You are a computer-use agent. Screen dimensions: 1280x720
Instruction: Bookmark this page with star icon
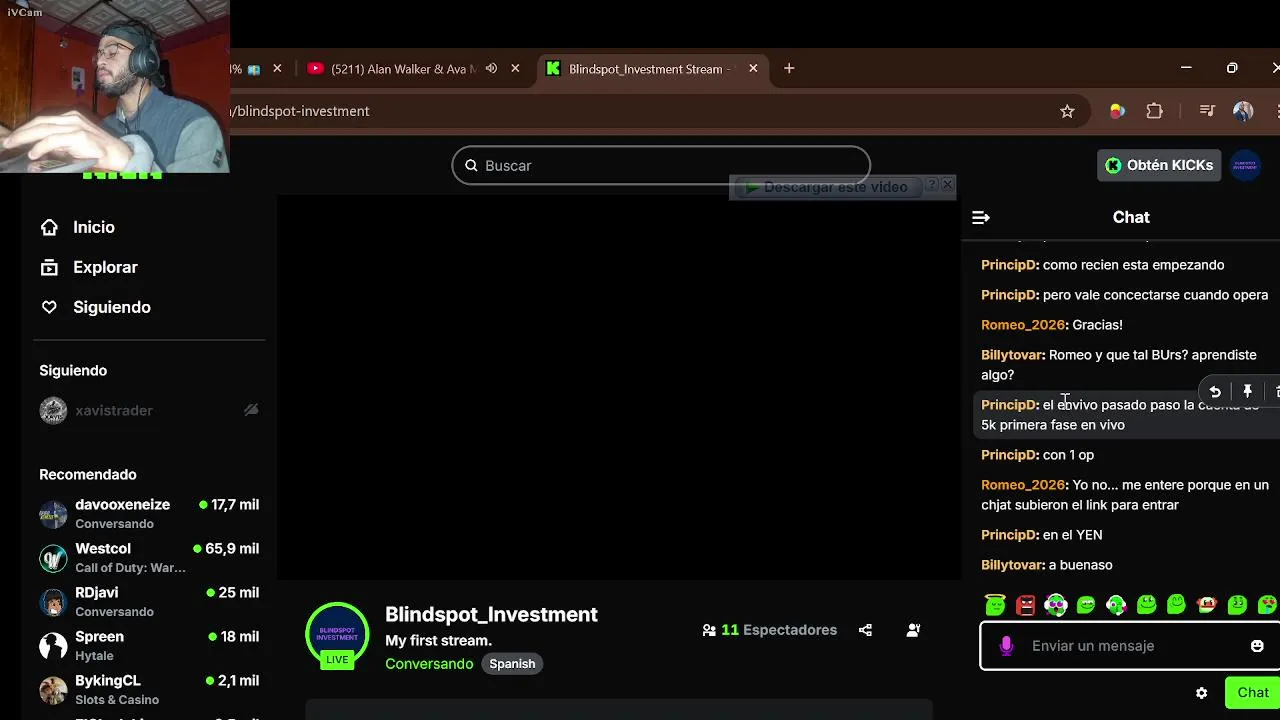1067,111
